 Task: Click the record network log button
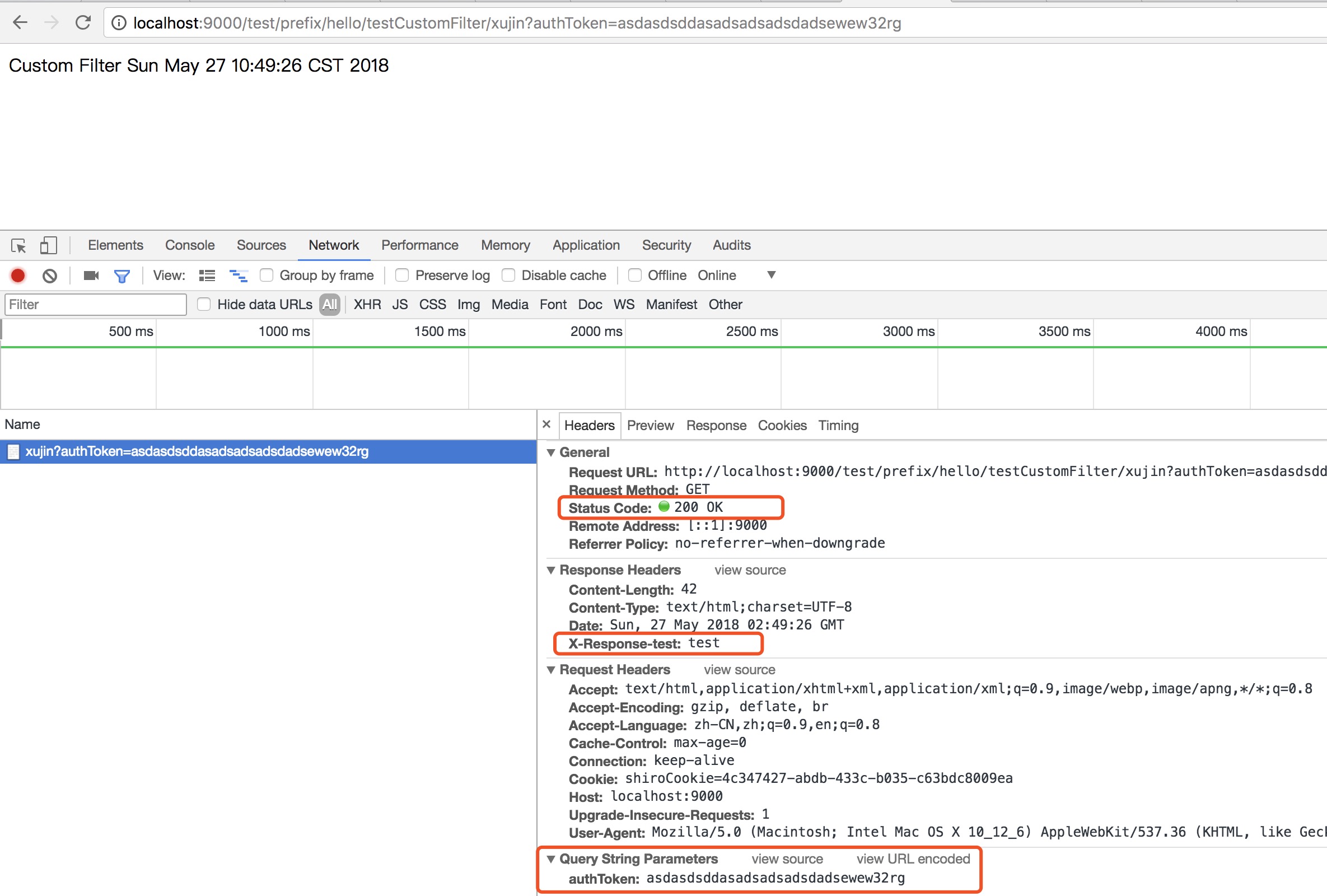(18, 276)
